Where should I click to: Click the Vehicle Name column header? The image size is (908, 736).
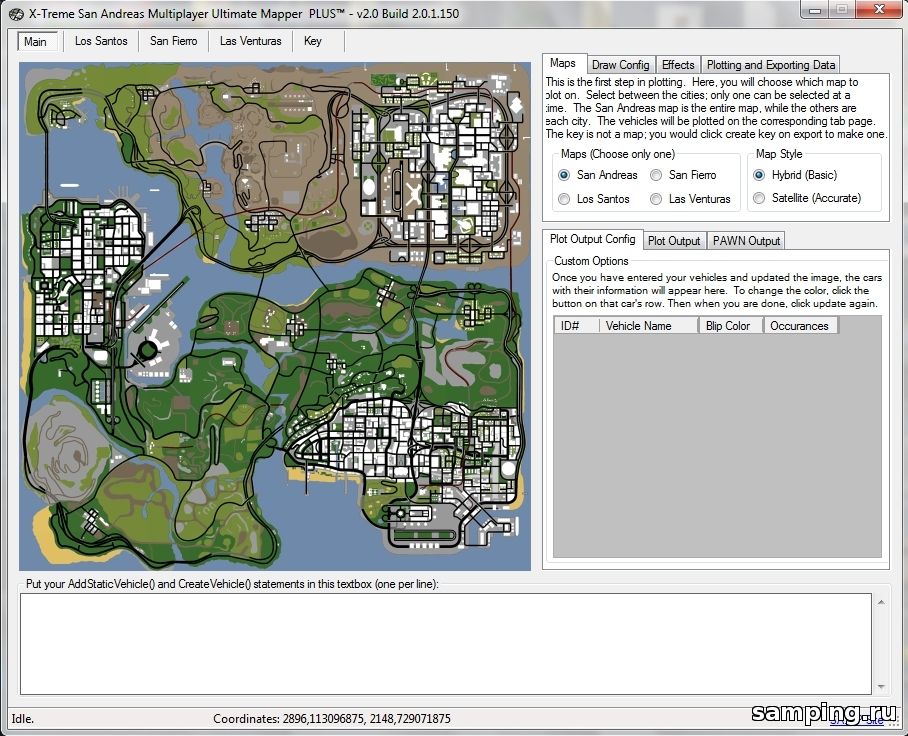(649, 325)
